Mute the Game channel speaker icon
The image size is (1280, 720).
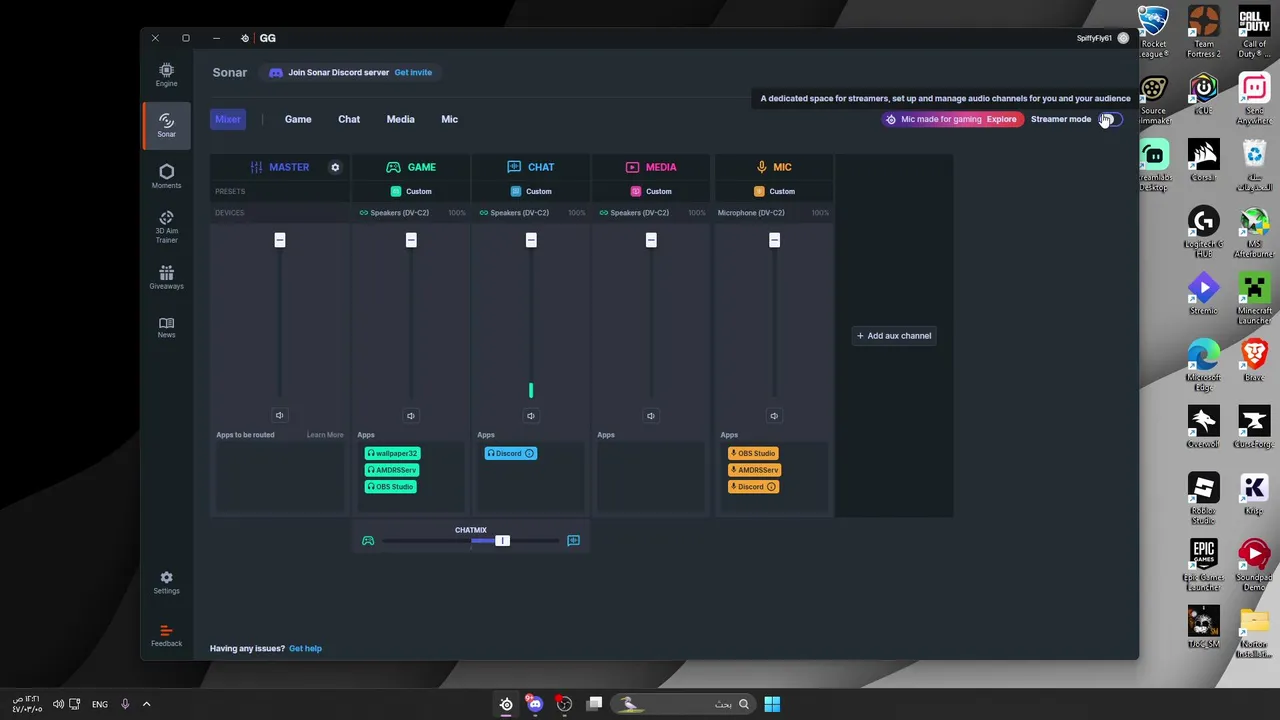410,416
